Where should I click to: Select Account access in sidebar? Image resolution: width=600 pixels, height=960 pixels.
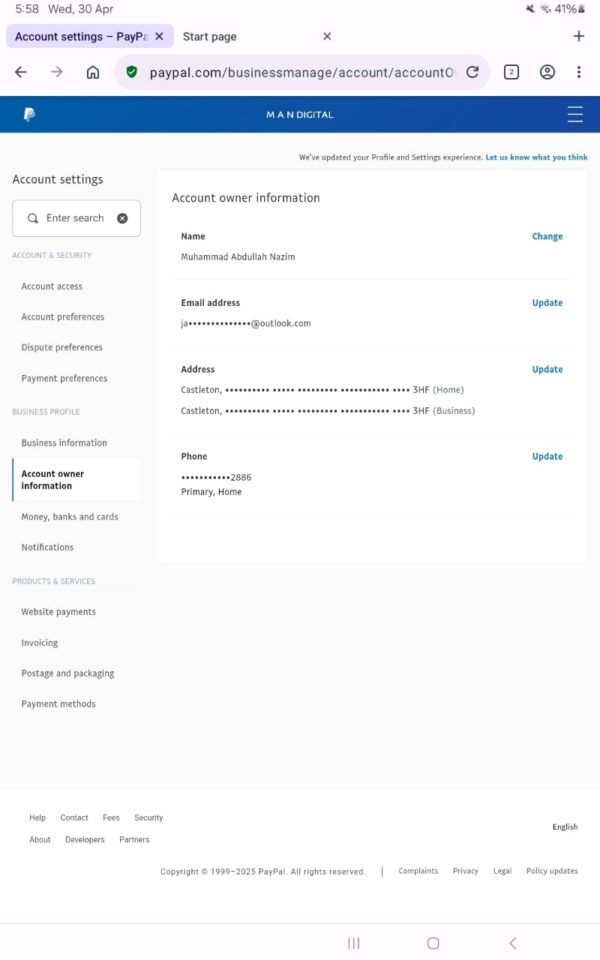tap(52, 286)
